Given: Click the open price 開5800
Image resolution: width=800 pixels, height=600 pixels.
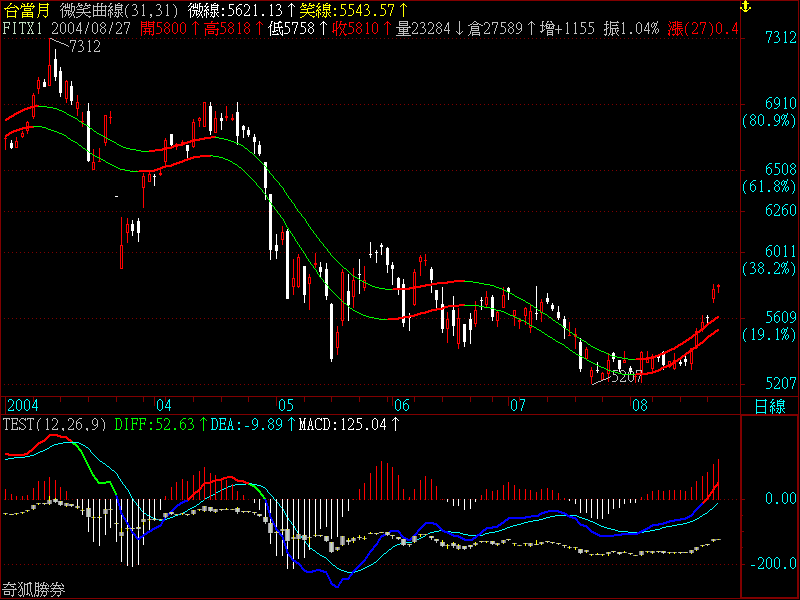Looking at the screenshot, I should [164, 28].
